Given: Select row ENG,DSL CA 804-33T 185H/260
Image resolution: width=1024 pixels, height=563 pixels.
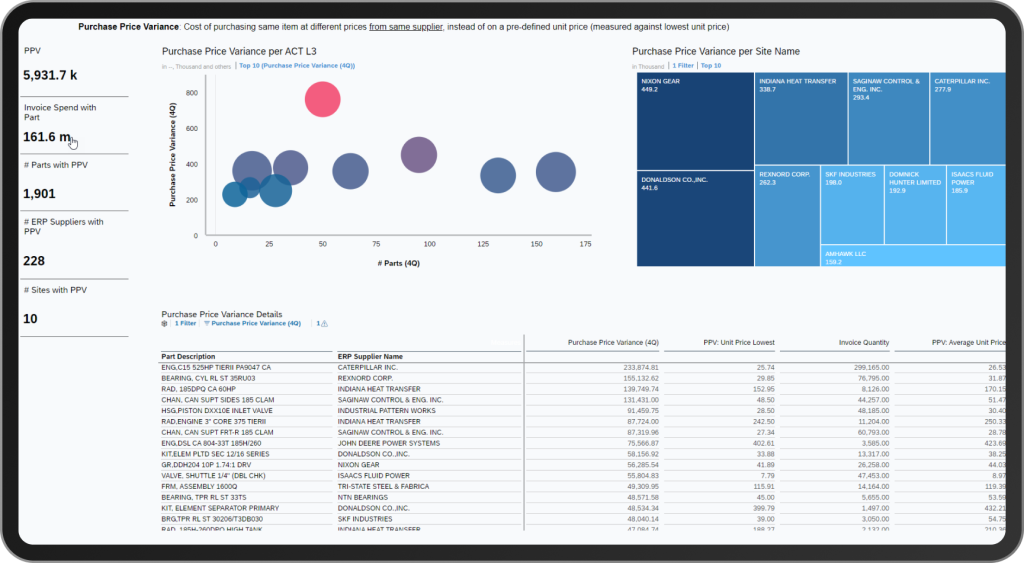Looking at the screenshot, I should click(583, 443).
